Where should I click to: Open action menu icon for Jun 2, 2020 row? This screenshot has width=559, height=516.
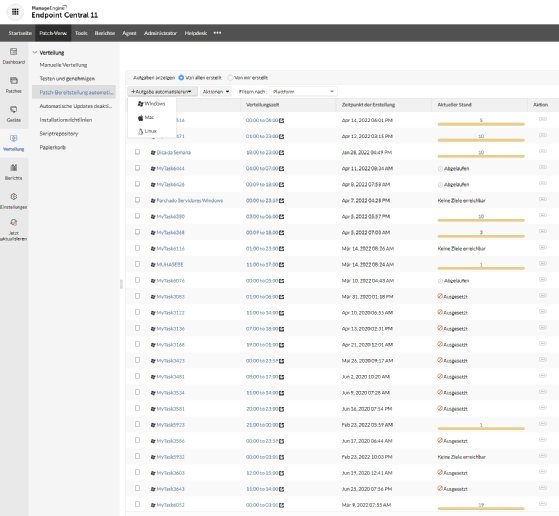coord(543,375)
